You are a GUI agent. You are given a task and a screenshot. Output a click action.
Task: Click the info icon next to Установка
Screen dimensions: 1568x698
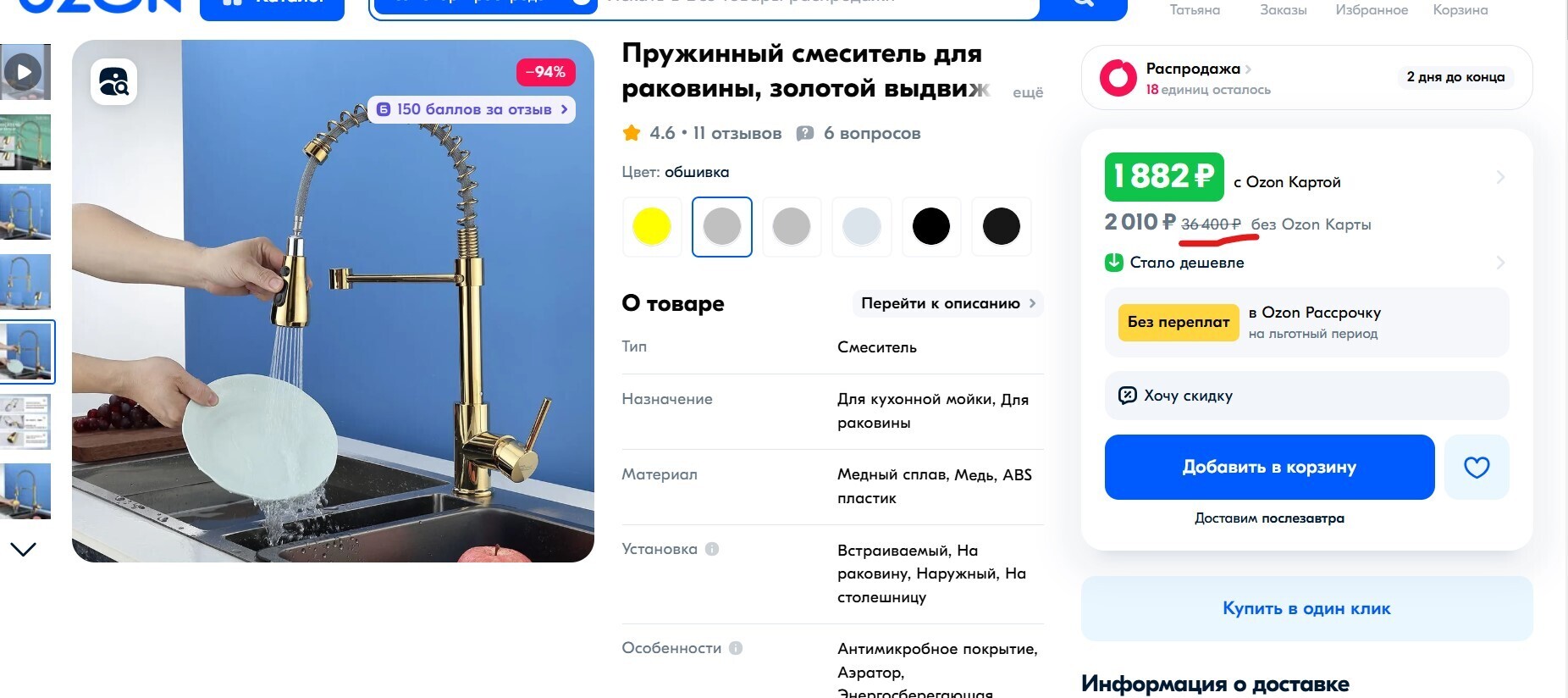click(x=712, y=549)
